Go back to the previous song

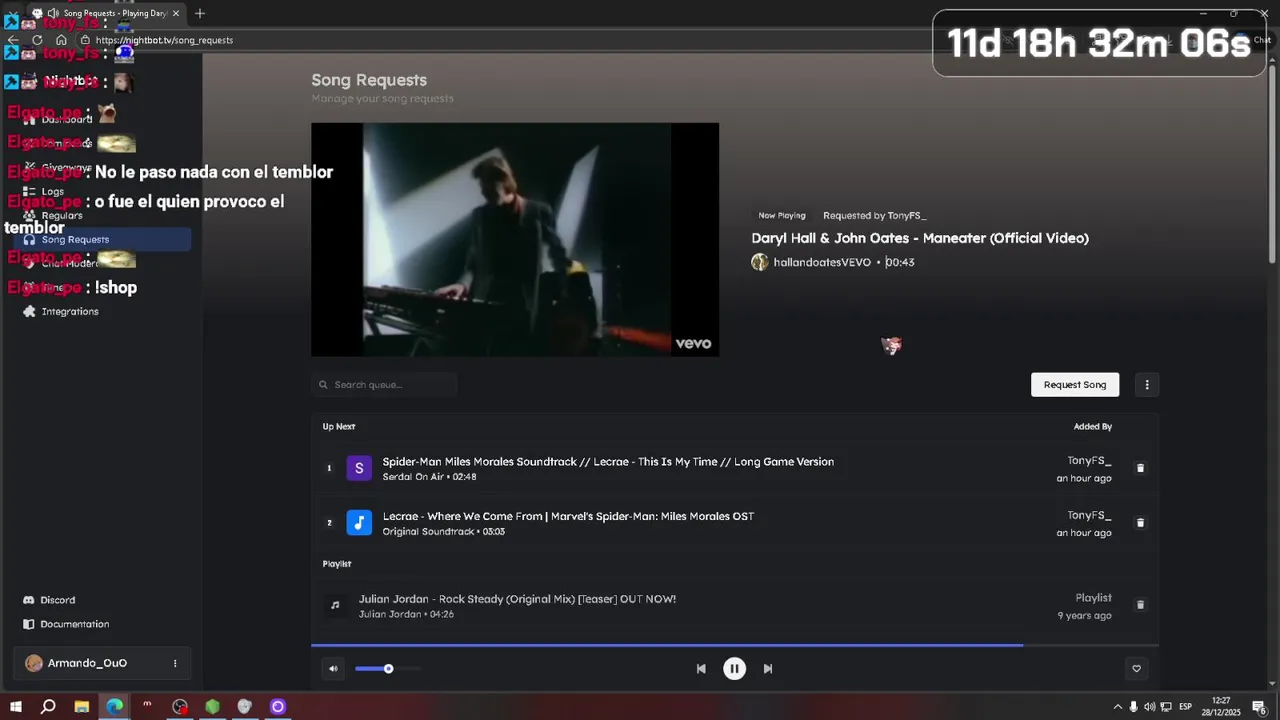[701, 669]
